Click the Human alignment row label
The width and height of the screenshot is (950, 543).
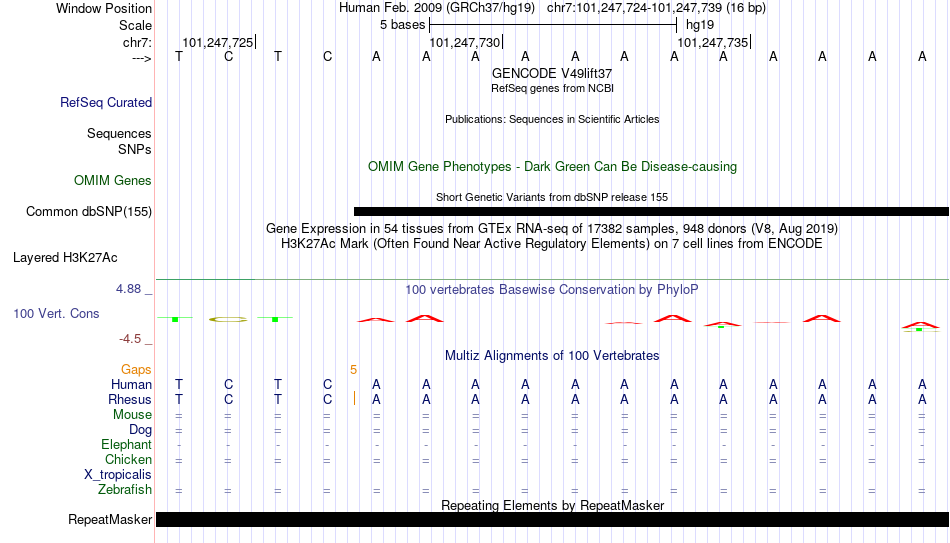coord(131,385)
